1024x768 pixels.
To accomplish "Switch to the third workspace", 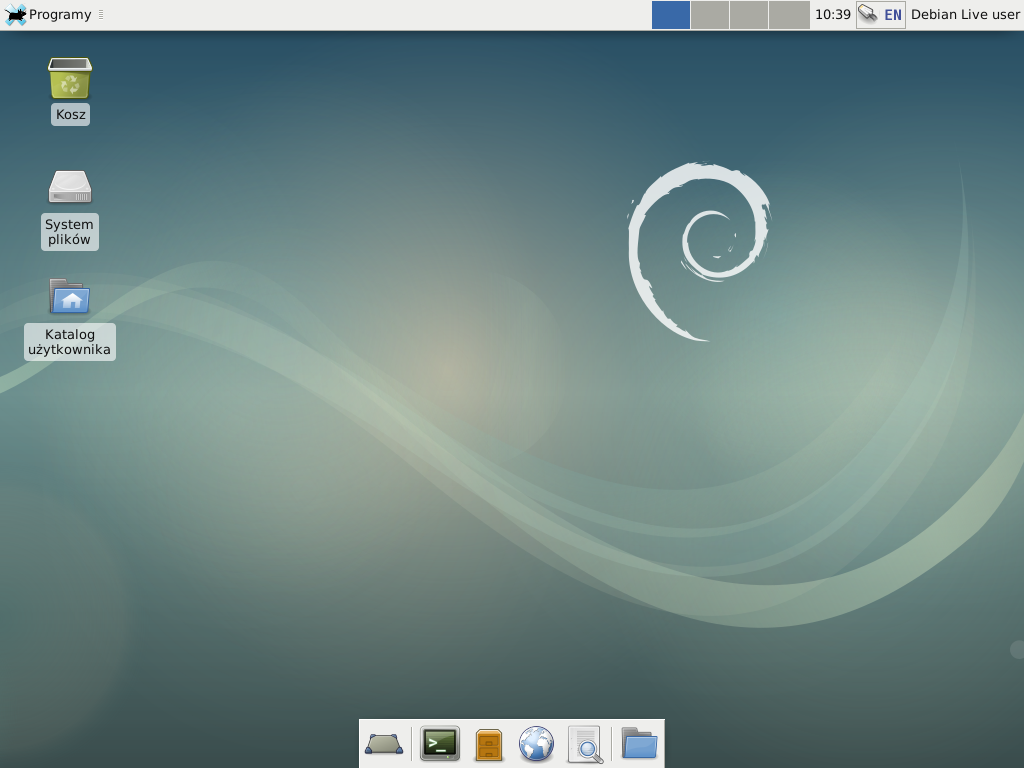I will [x=749, y=15].
